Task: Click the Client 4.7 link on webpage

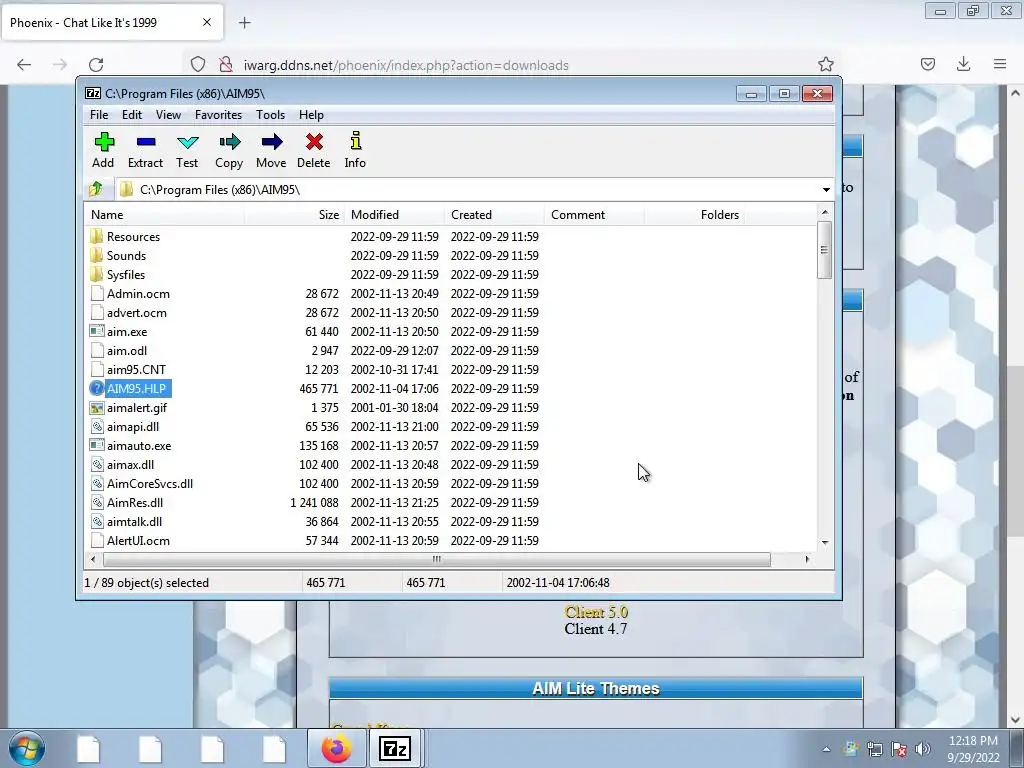Action: click(596, 629)
